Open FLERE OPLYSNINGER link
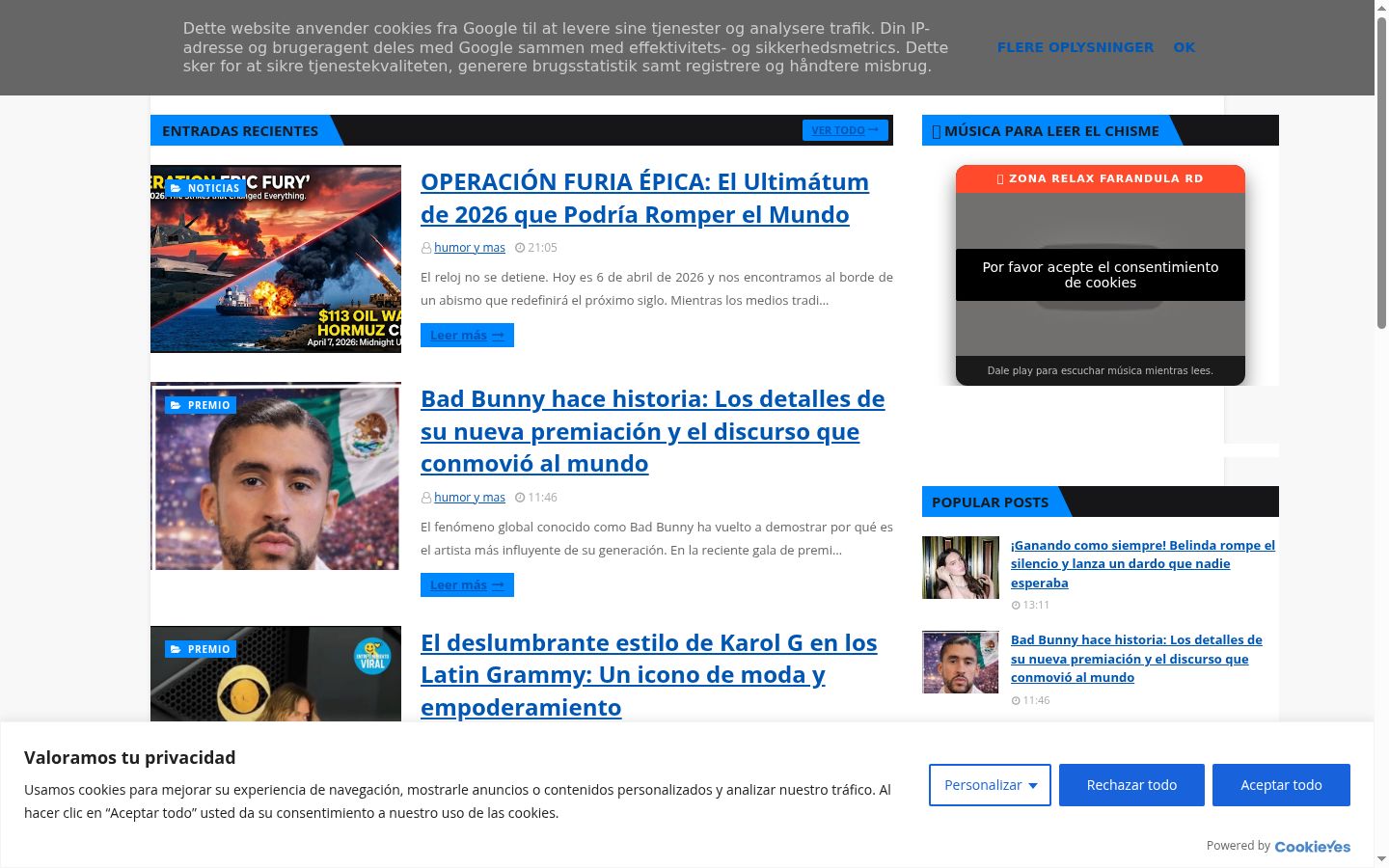Image resolution: width=1389 pixels, height=868 pixels. click(x=1075, y=47)
